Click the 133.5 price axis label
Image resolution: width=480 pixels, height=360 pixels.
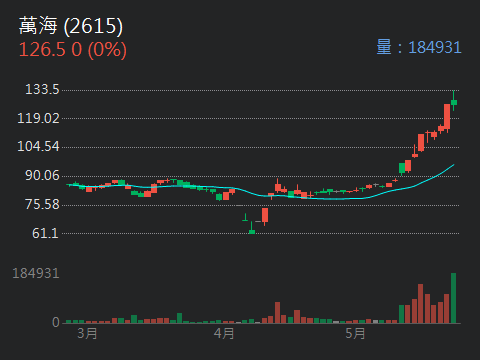coord(42,89)
